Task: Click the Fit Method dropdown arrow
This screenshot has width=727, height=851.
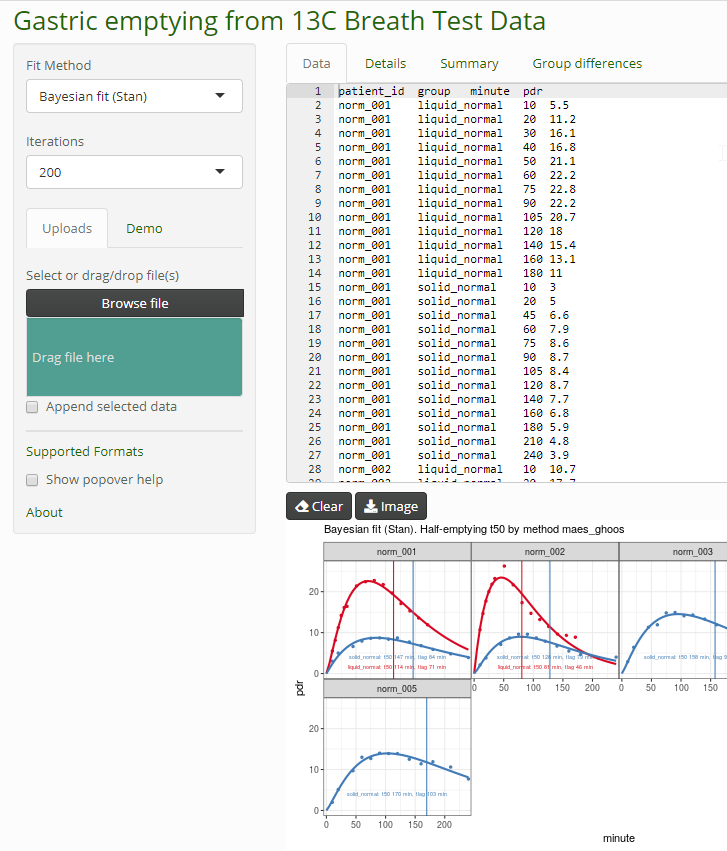Action: point(220,96)
